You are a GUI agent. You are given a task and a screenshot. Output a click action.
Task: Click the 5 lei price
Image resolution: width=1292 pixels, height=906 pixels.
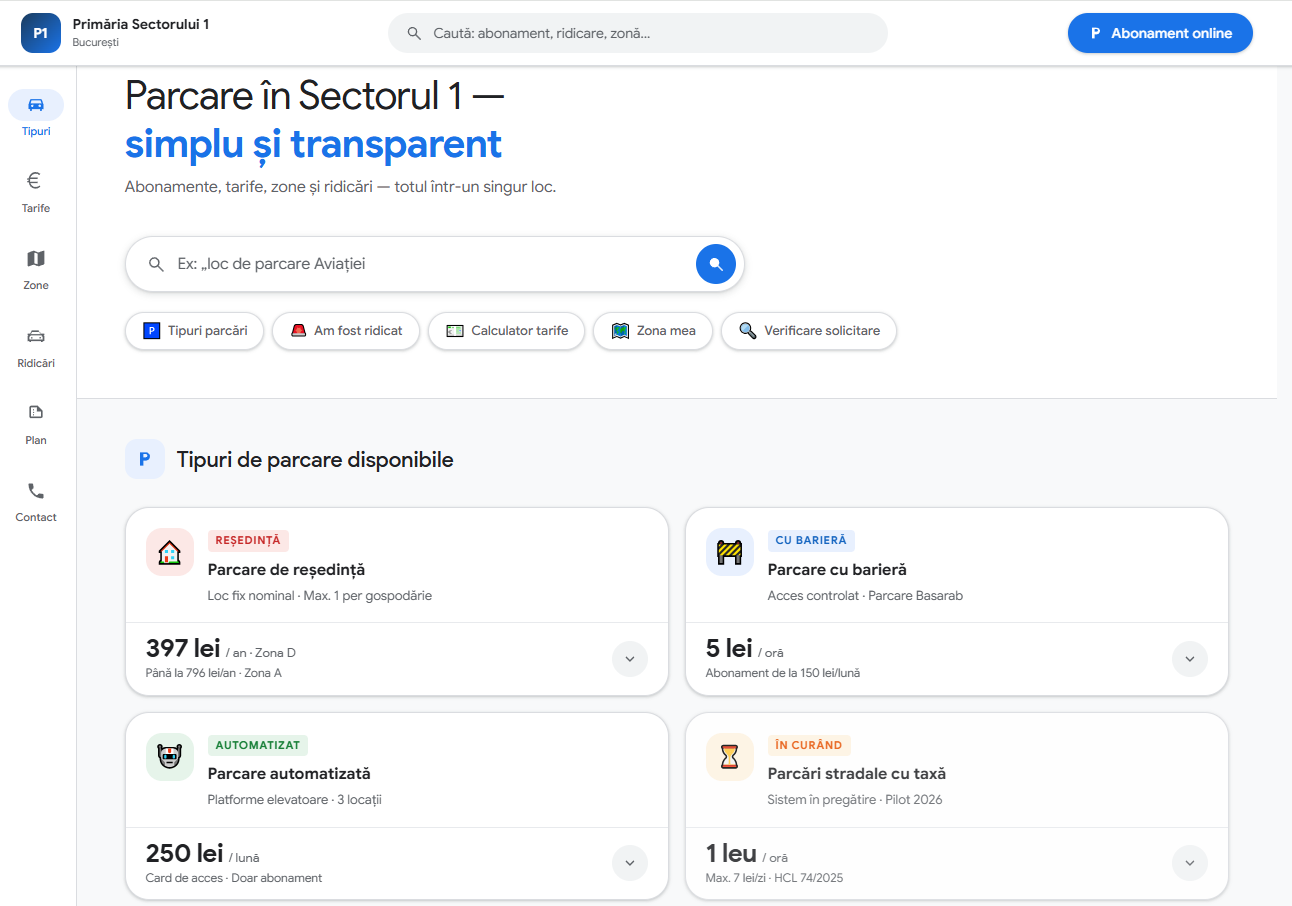pyautogui.click(x=729, y=648)
